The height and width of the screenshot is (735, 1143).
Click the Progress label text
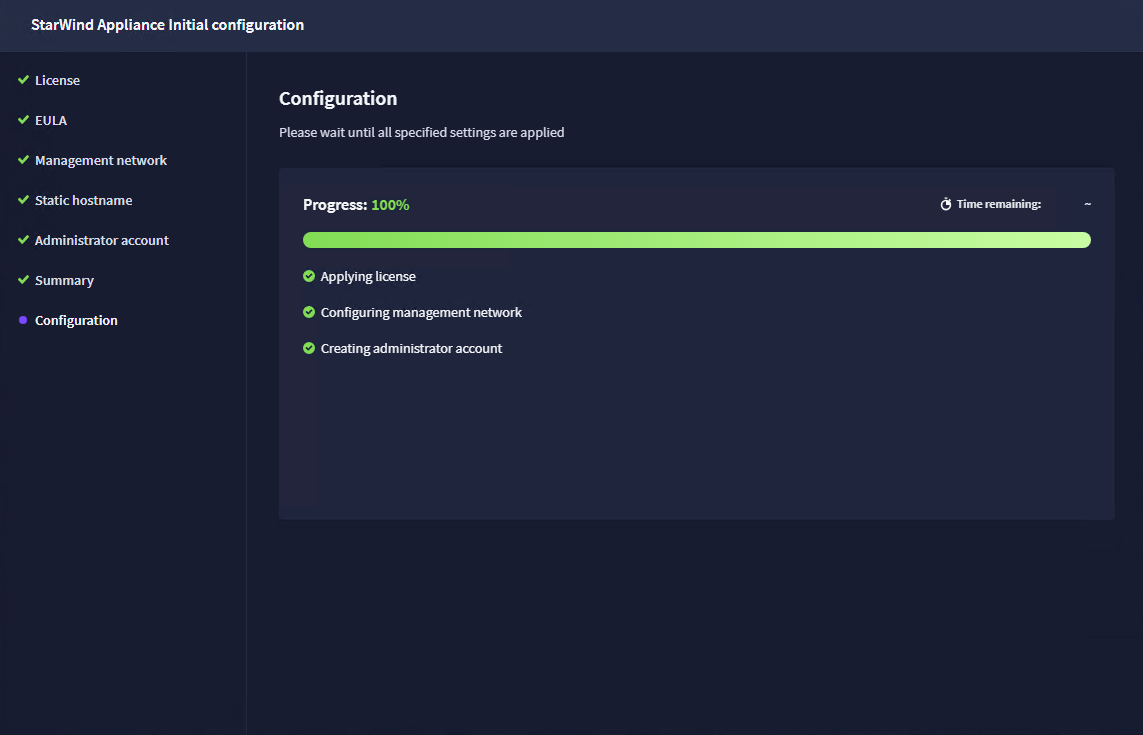click(335, 205)
